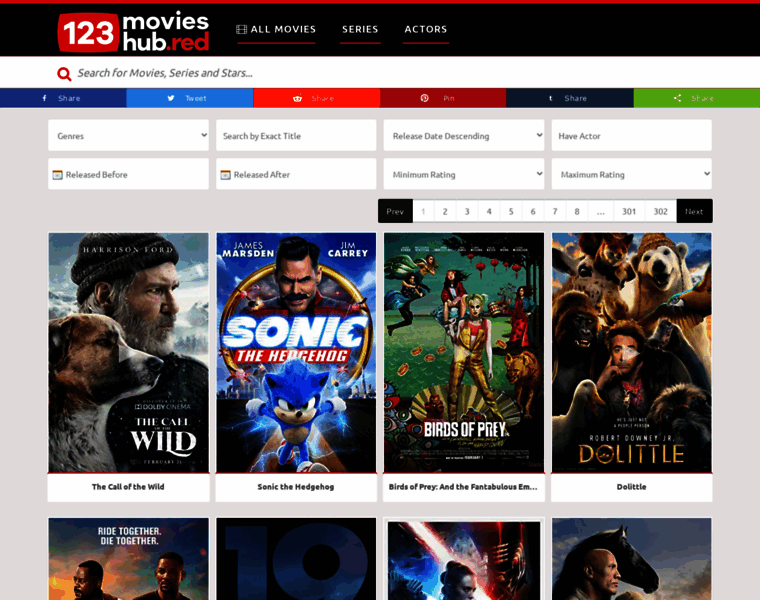Click the Tweet share button
This screenshot has height=600, width=760.
pyautogui.click(x=190, y=98)
